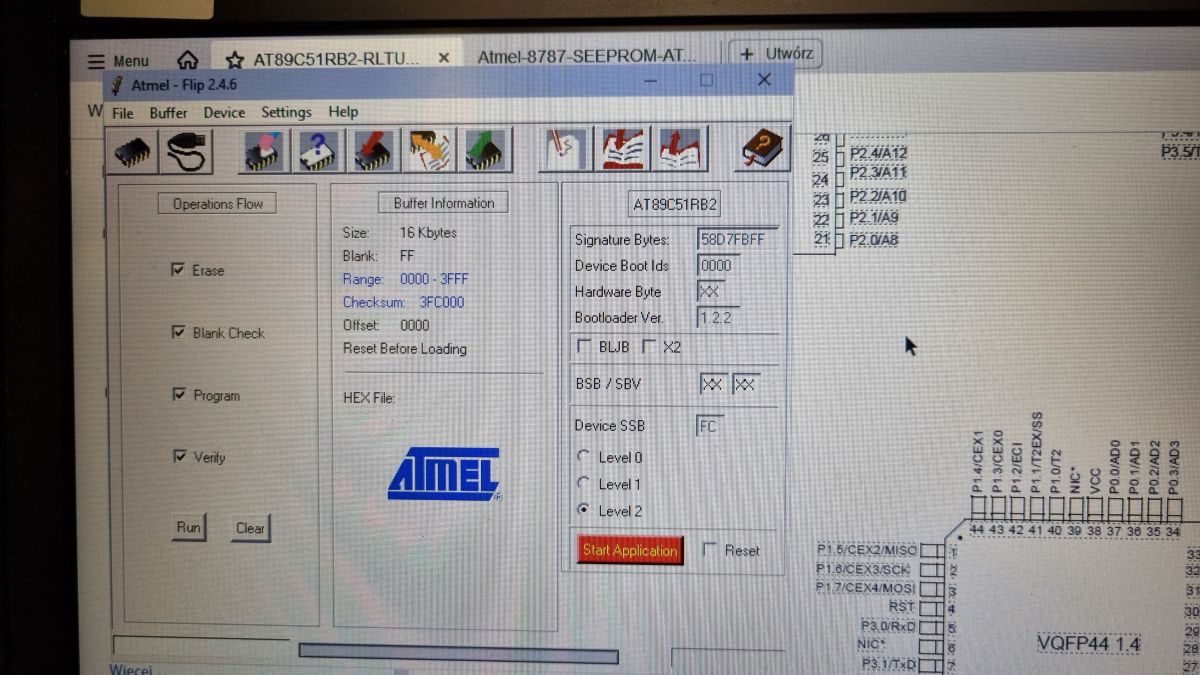
Task: Click the first BSB / SBV field
Action: click(713, 384)
